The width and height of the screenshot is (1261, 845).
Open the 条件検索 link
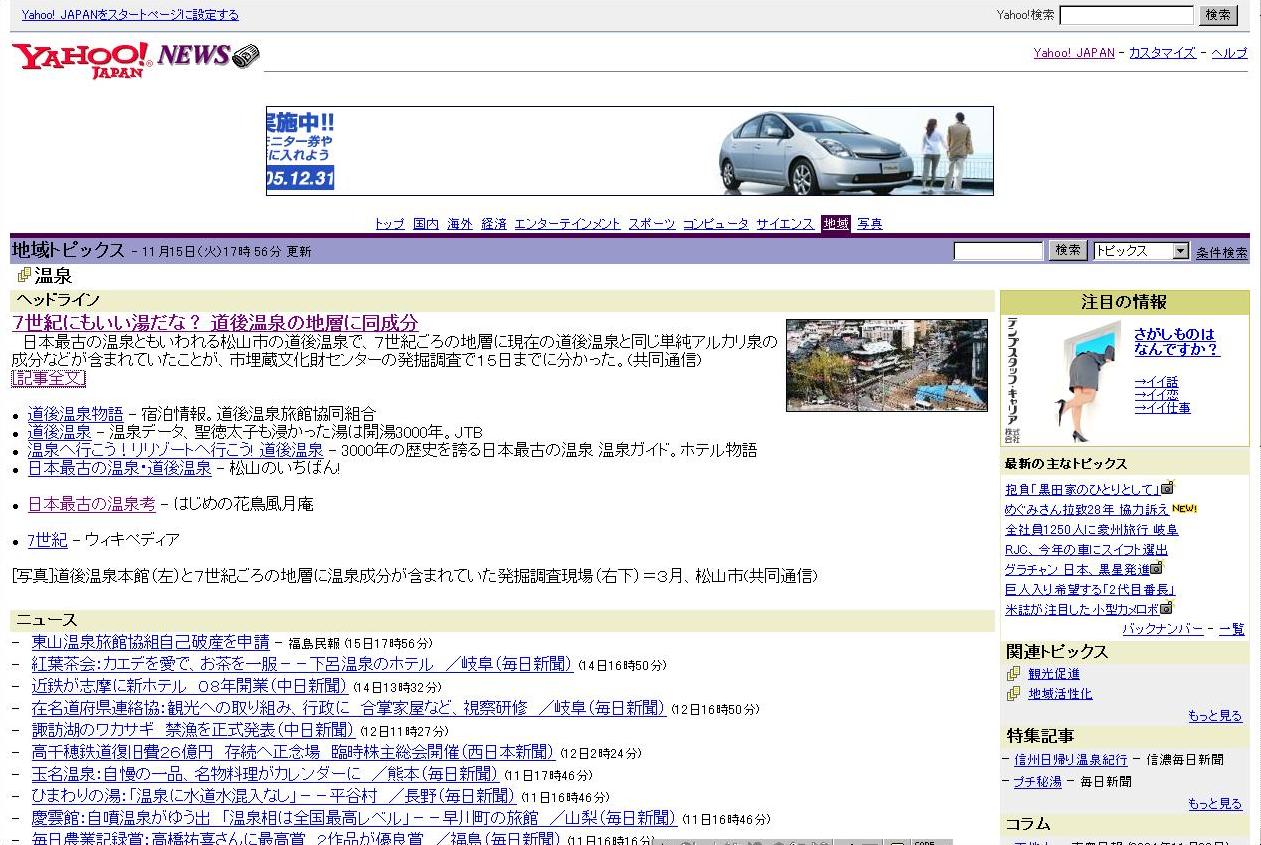click(x=1222, y=253)
